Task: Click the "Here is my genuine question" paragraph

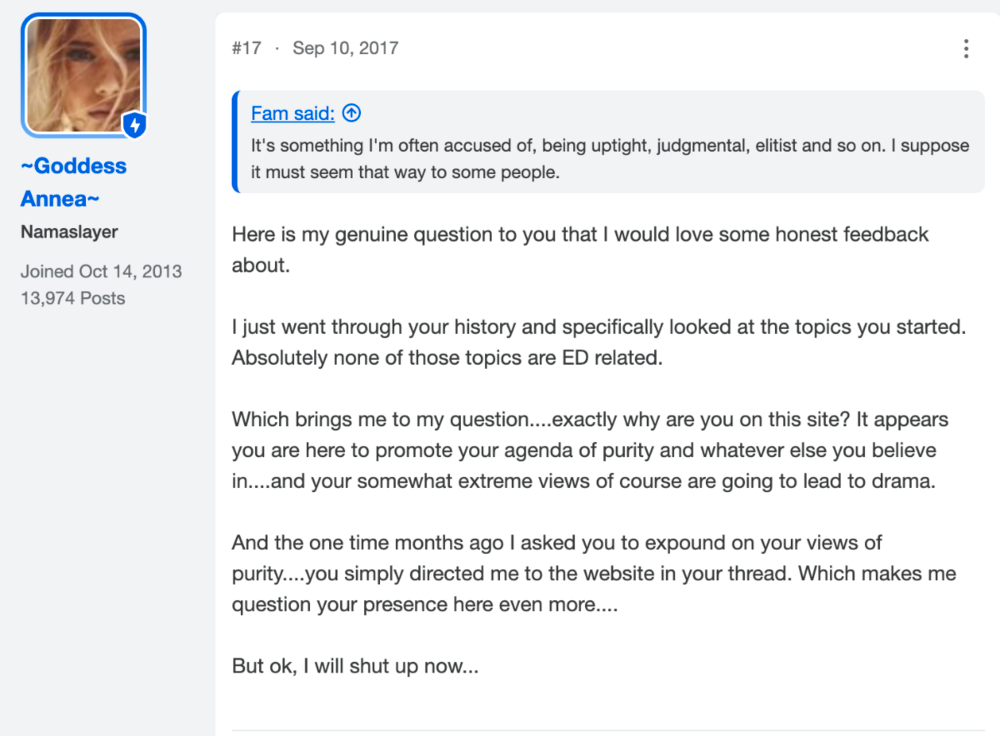Action: (580, 249)
